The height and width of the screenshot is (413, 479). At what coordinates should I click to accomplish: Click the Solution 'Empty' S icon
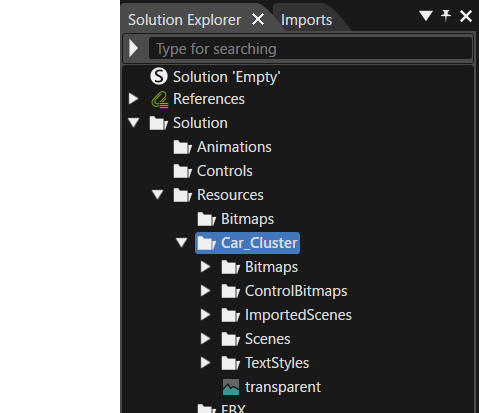pos(159,76)
